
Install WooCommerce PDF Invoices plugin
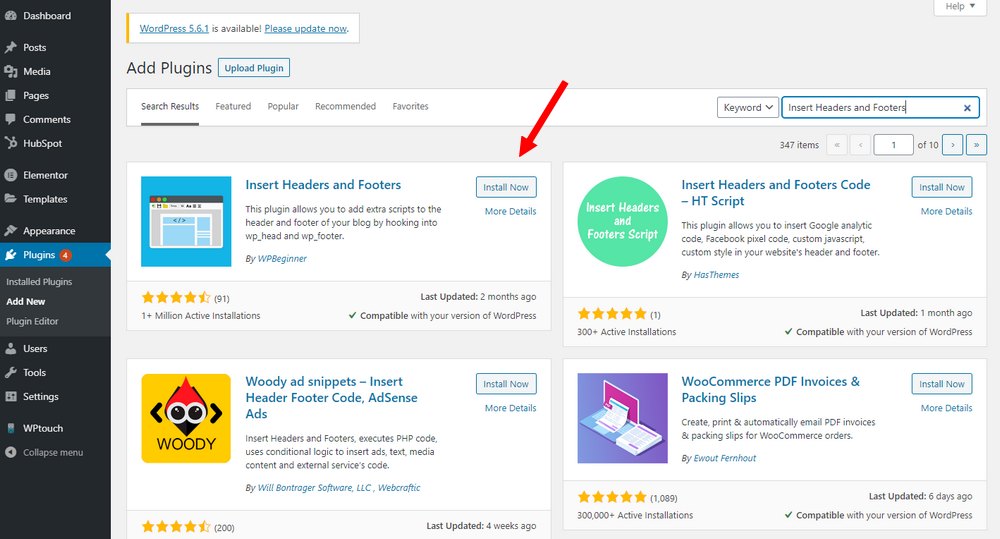click(x=942, y=384)
